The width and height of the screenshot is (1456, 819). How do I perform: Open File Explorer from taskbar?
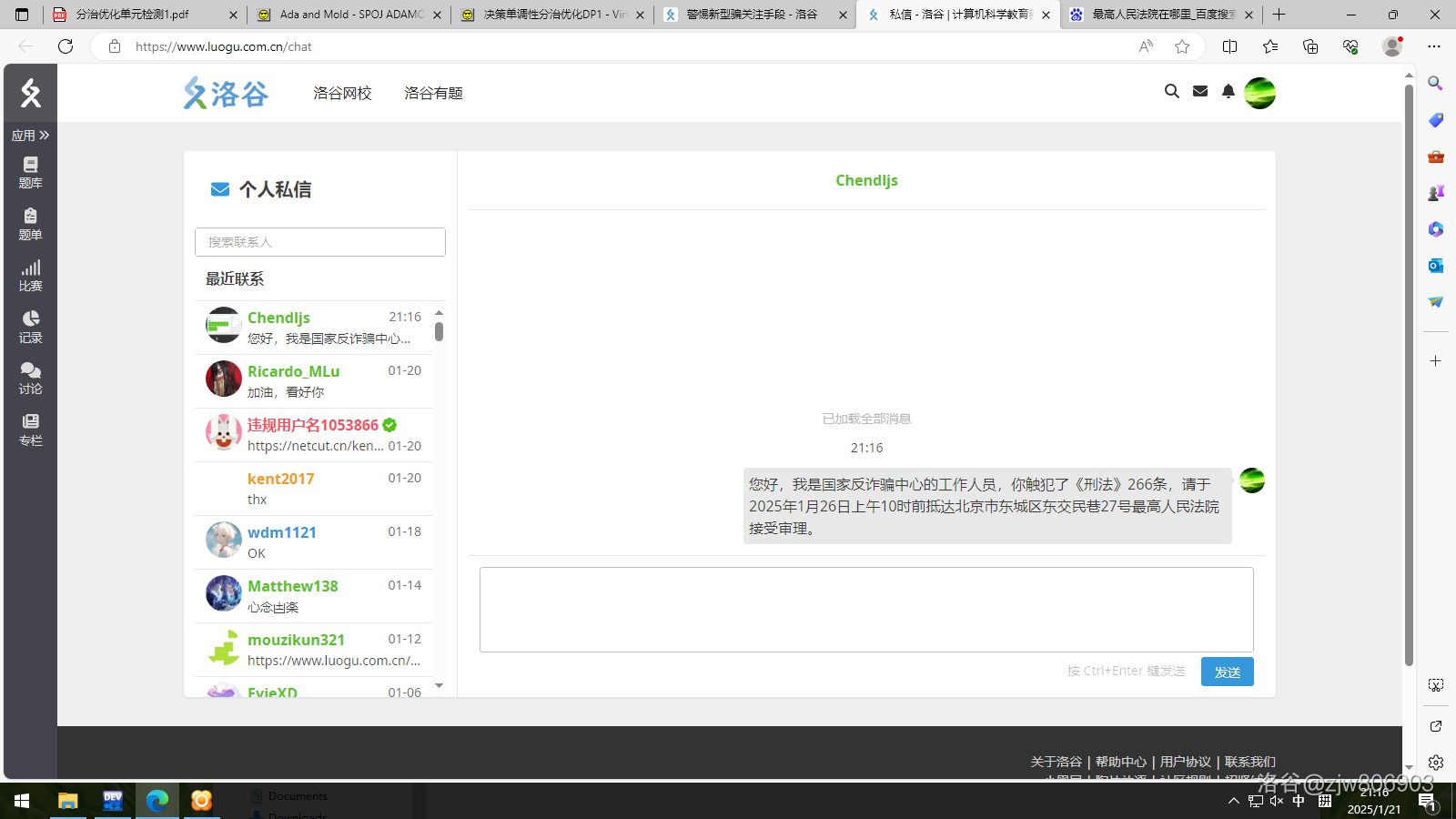(x=67, y=801)
